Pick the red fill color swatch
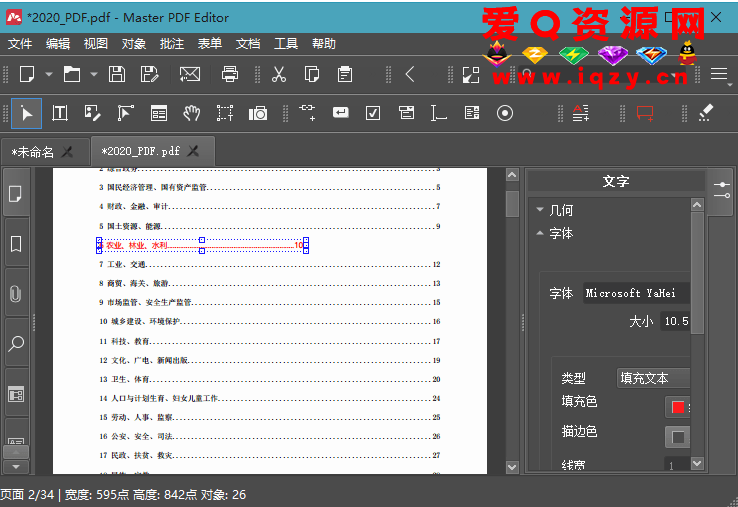This screenshot has width=738, height=507. click(678, 407)
